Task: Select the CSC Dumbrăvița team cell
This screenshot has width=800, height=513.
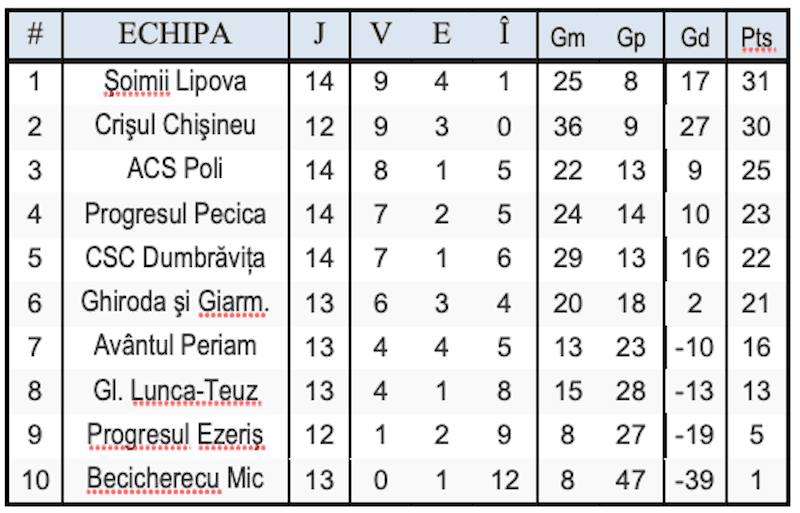Action: coord(175,258)
